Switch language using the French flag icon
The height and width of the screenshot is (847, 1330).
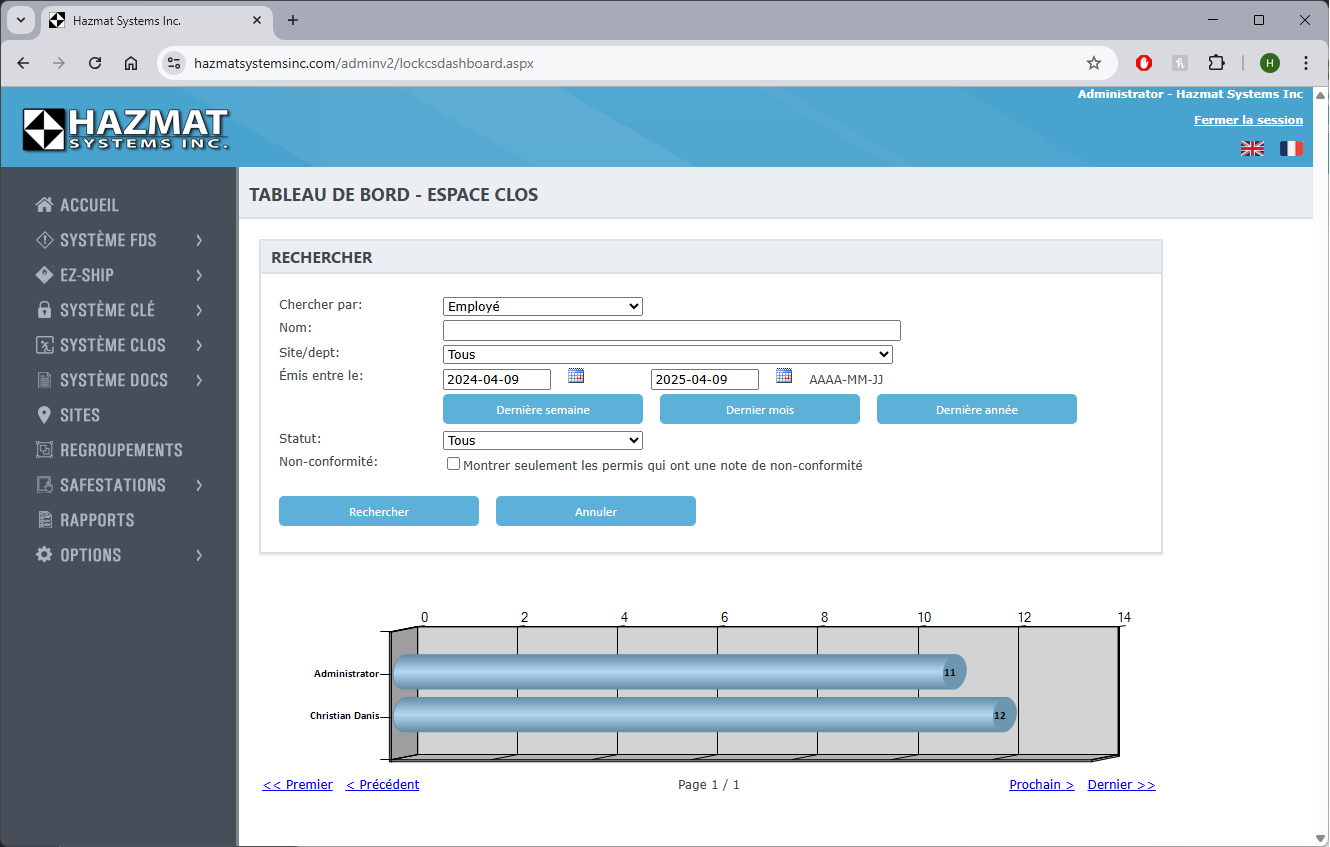(x=1291, y=148)
